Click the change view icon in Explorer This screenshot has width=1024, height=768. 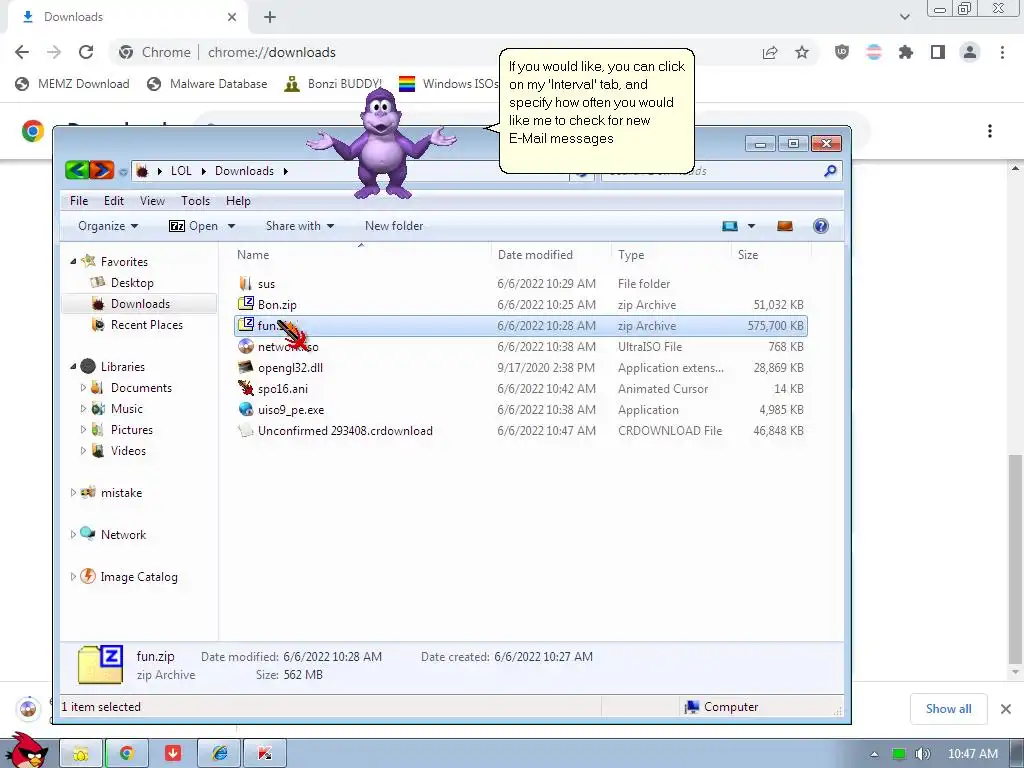point(730,226)
